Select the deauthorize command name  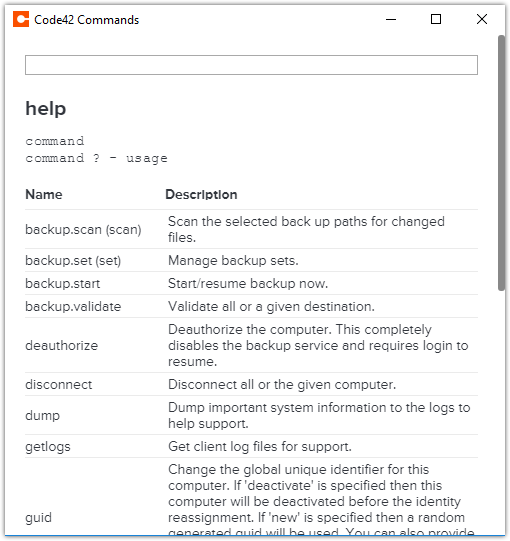[x=62, y=345]
